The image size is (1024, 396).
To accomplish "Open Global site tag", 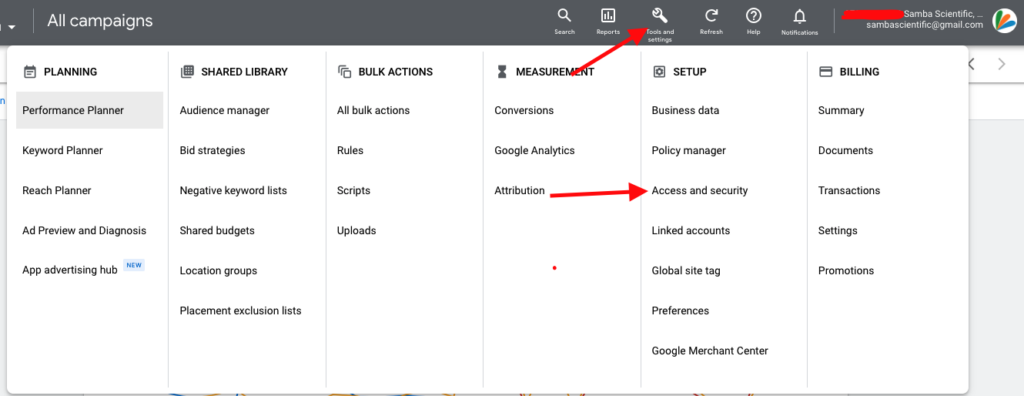I will pos(686,271).
